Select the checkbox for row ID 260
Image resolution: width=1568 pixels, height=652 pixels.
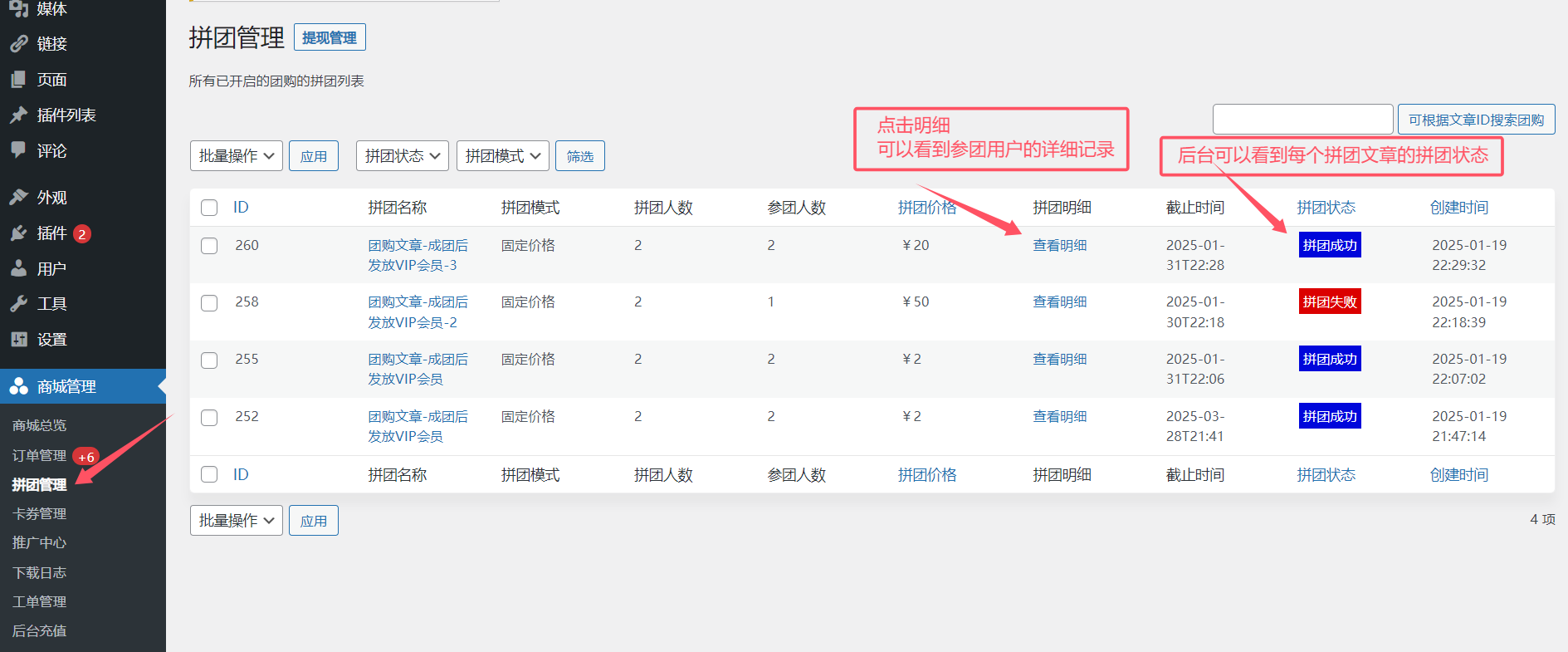(x=209, y=246)
